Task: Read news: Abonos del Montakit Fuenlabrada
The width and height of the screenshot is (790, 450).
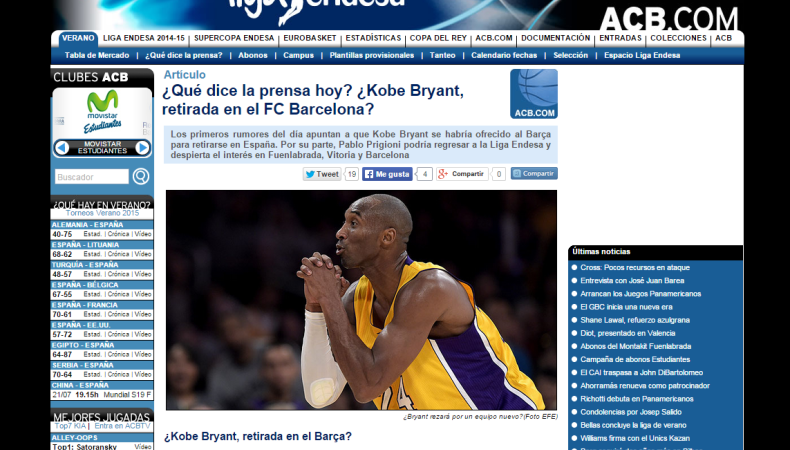Action: pos(635,346)
